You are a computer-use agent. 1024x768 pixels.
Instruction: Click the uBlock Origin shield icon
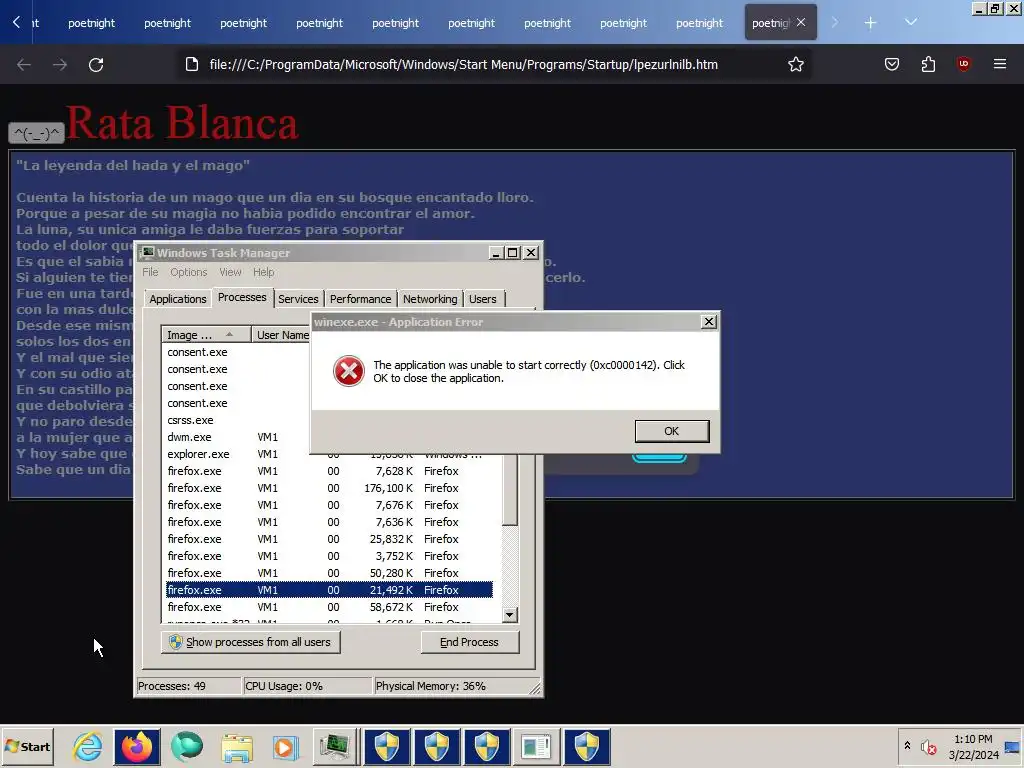[963, 64]
